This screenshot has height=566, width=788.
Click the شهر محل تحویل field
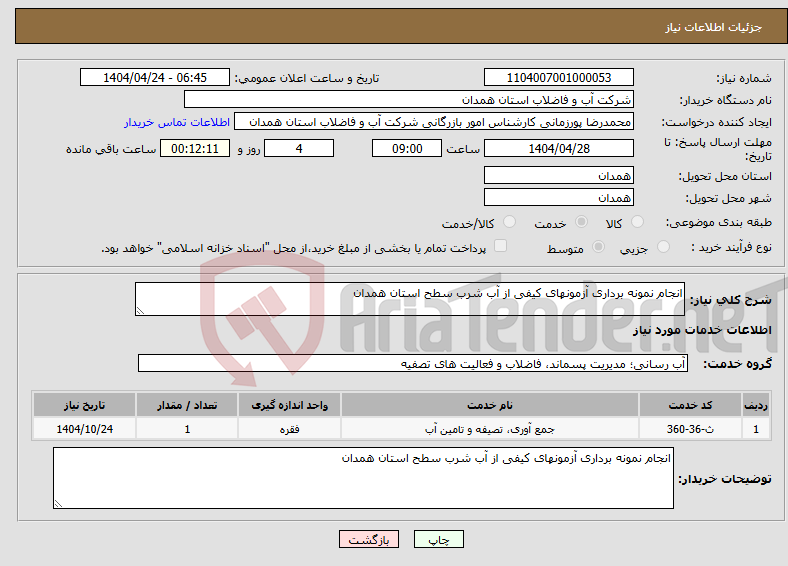point(558,197)
